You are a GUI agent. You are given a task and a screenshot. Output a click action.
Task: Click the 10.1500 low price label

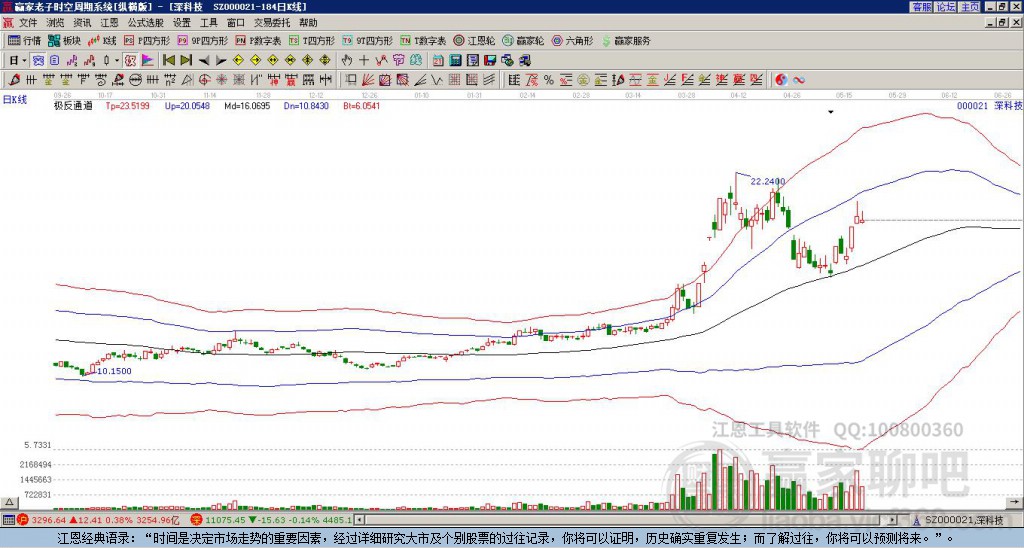coord(114,371)
